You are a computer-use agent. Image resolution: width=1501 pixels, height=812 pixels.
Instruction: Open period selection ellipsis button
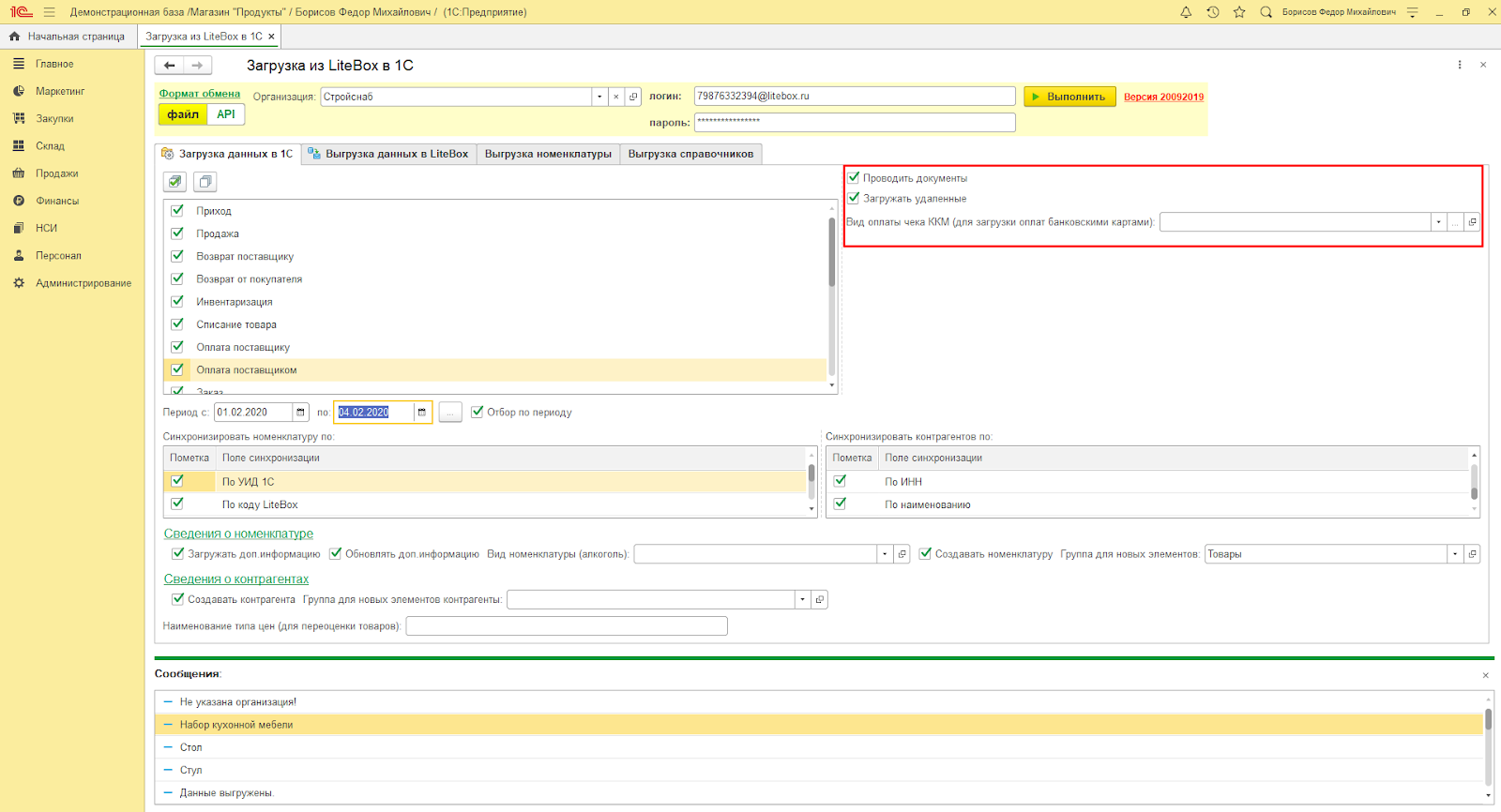[x=450, y=413]
